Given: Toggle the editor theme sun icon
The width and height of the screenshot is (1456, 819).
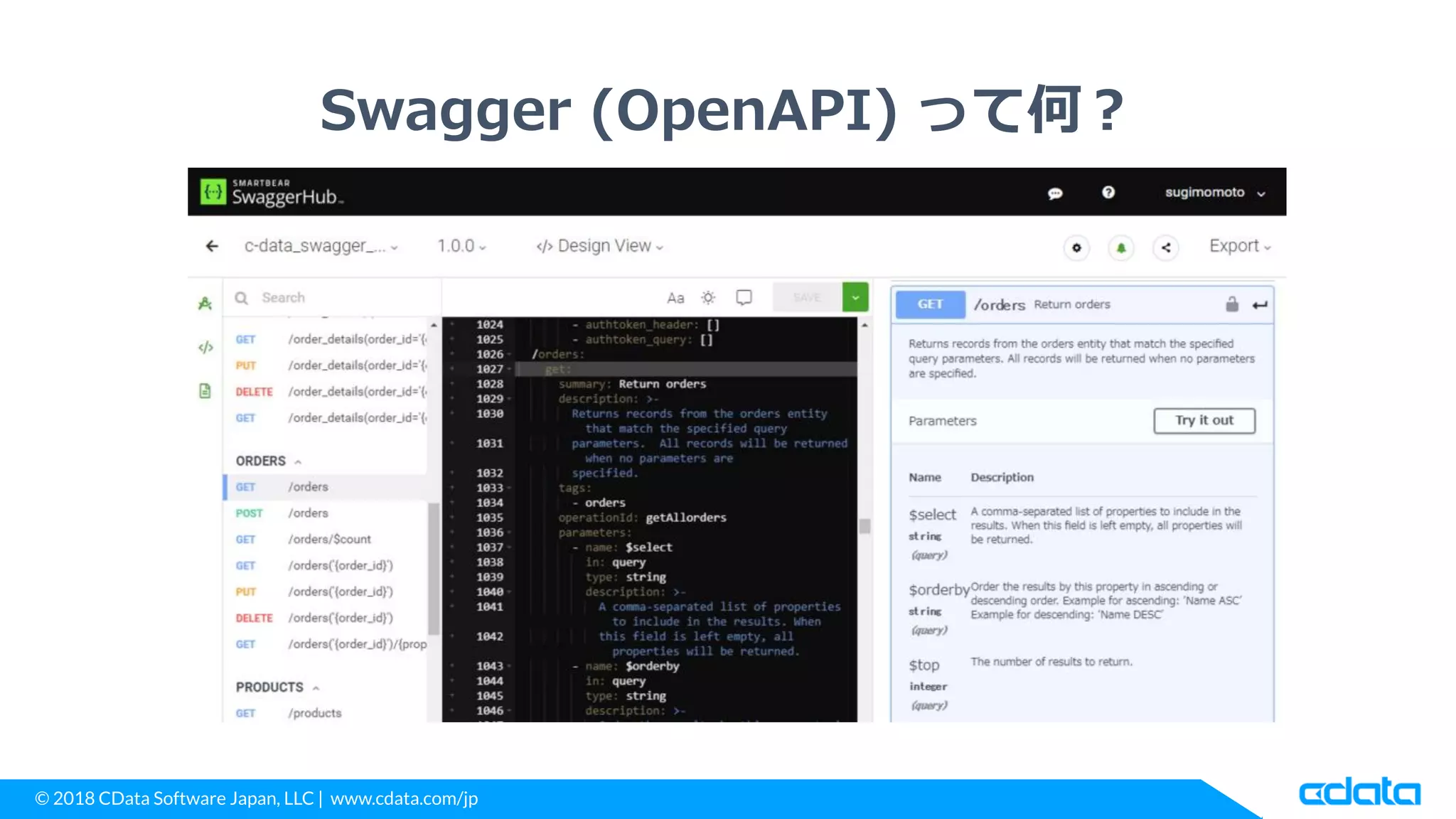Looking at the screenshot, I should tap(708, 297).
